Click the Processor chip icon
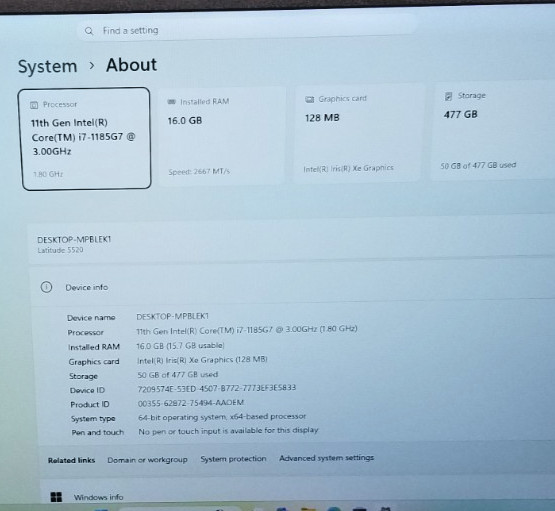The width and height of the screenshot is (555, 511). (x=34, y=105)
